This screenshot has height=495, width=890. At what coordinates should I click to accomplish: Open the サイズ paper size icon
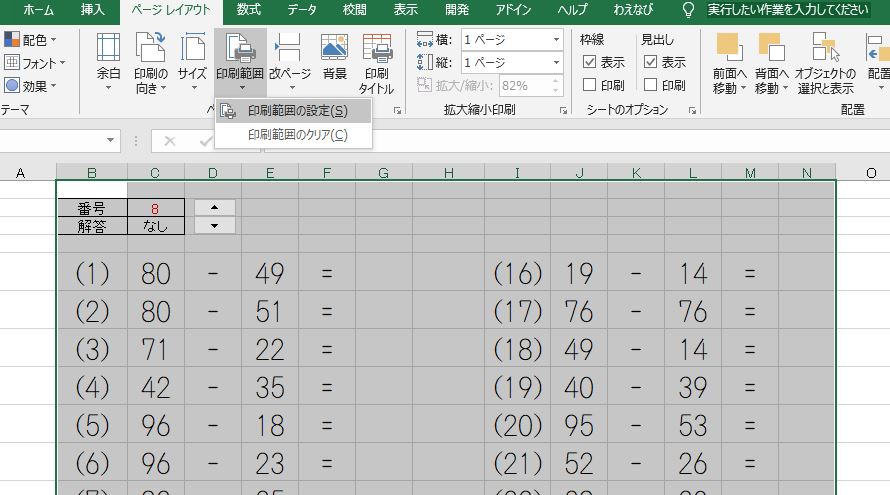pos(192,48)
